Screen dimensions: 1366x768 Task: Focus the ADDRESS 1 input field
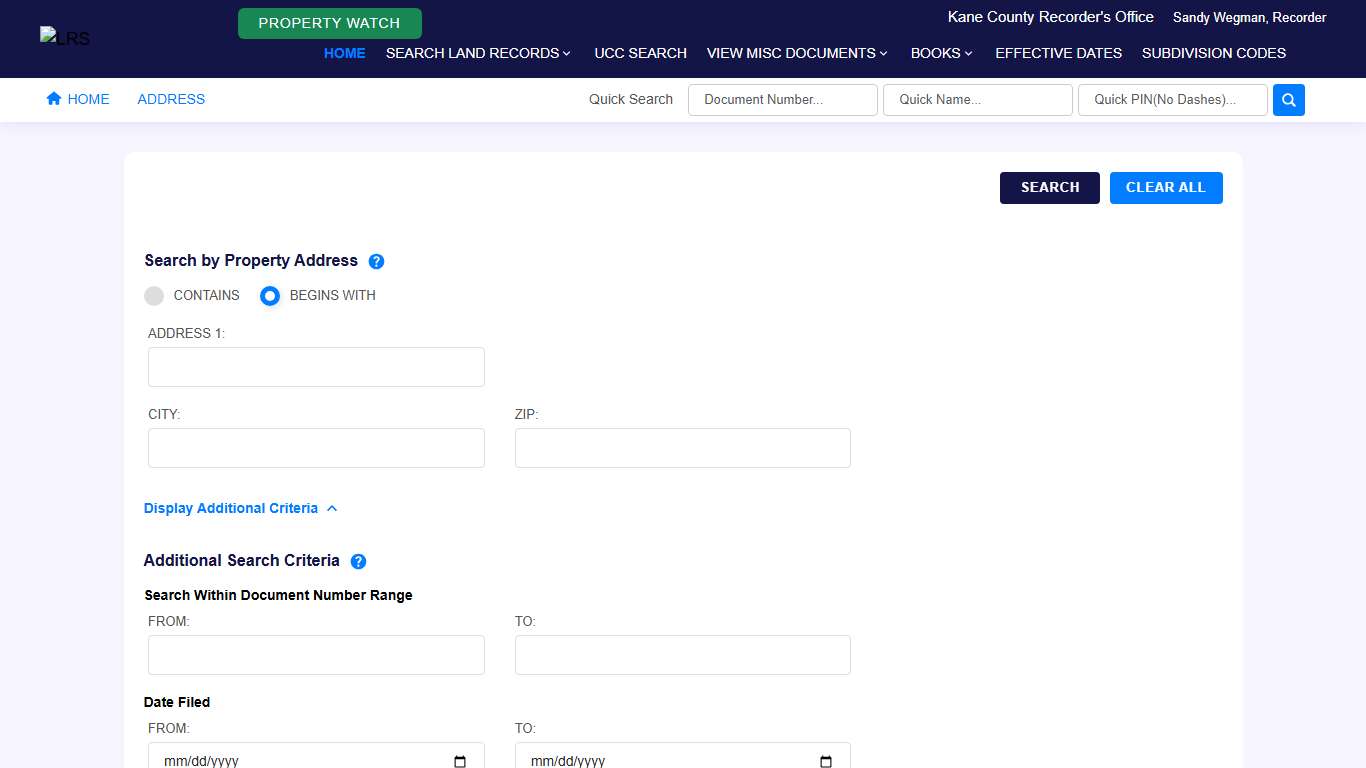click(316, 367)
